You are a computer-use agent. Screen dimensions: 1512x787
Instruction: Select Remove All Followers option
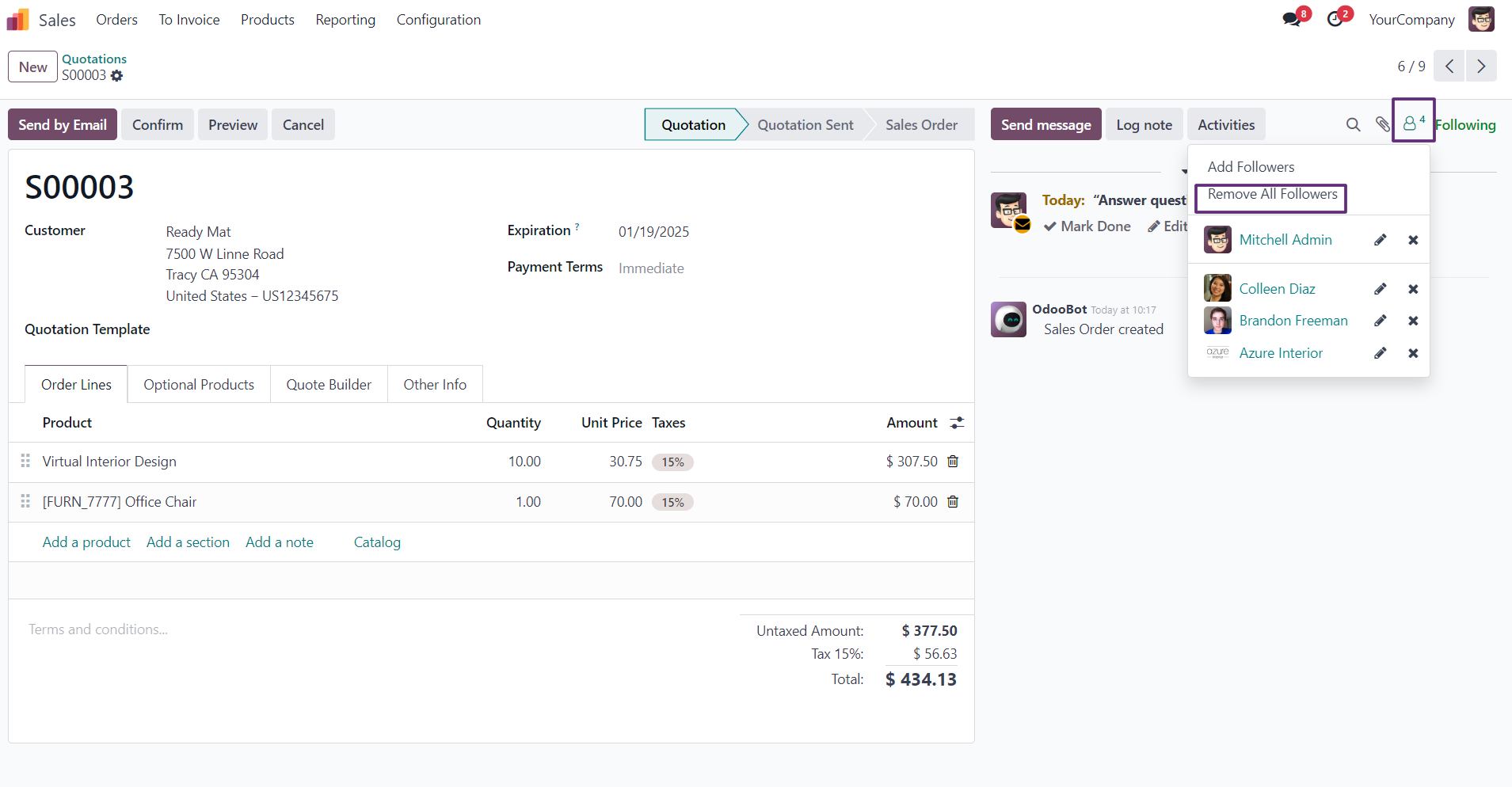pos(1272,195)
